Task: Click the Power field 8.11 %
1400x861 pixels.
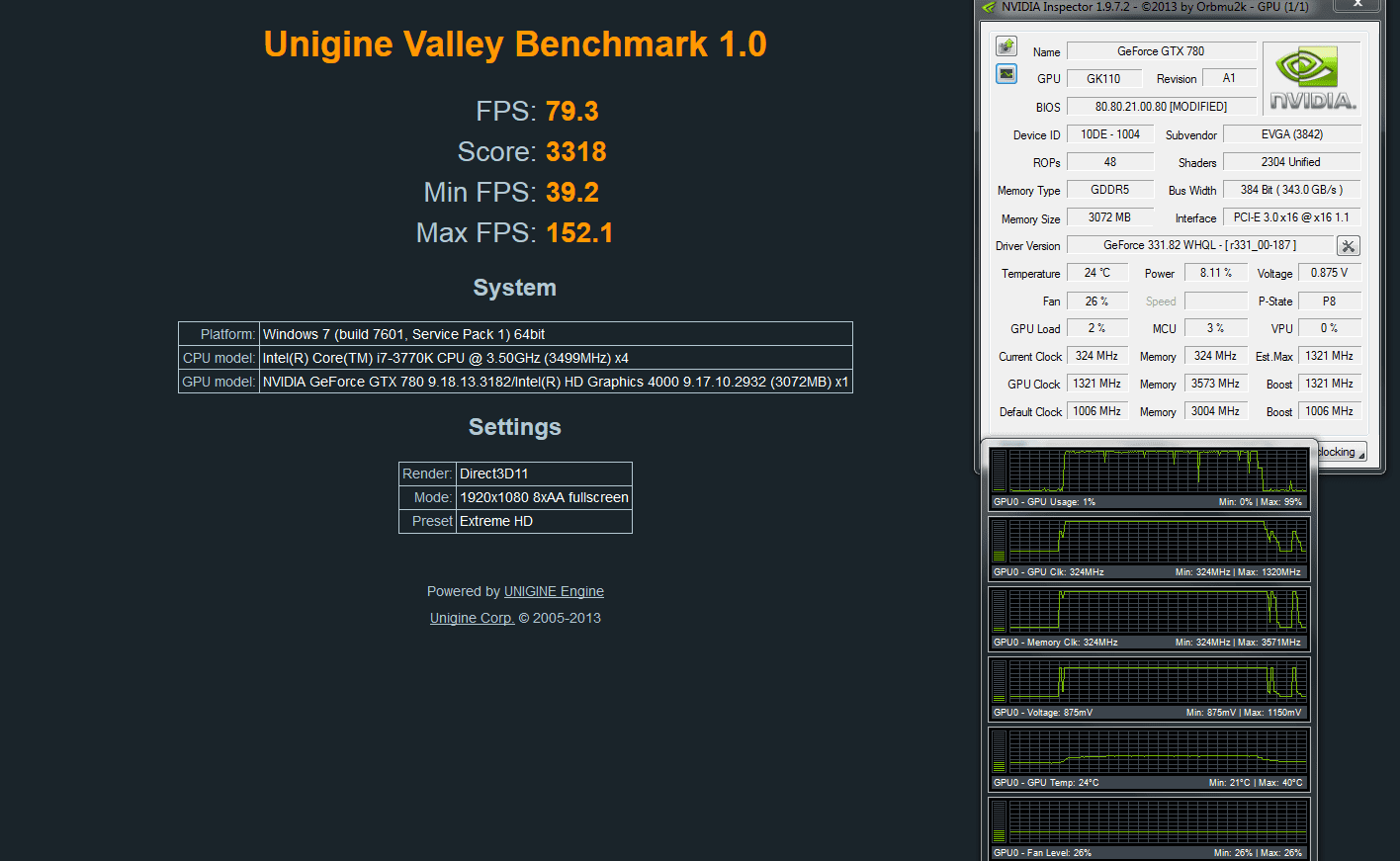Action: [1216, 273]
